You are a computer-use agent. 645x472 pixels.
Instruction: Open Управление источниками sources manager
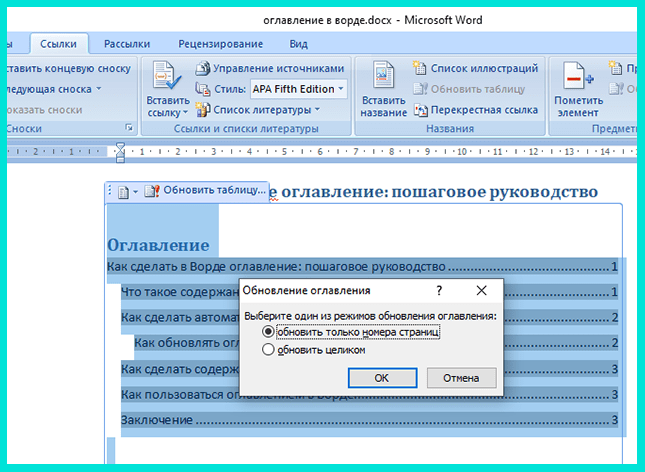270,68
